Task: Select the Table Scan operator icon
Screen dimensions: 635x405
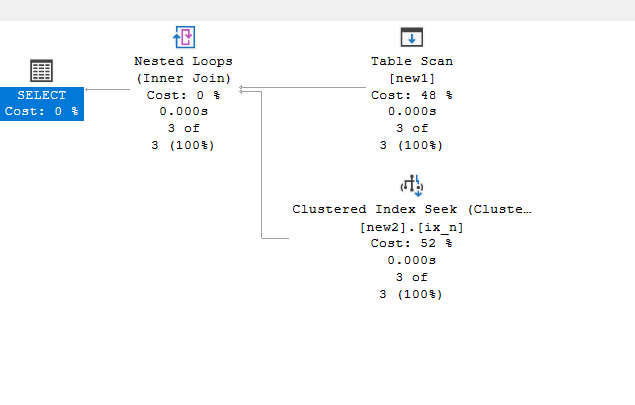Action: pos(411,37)
